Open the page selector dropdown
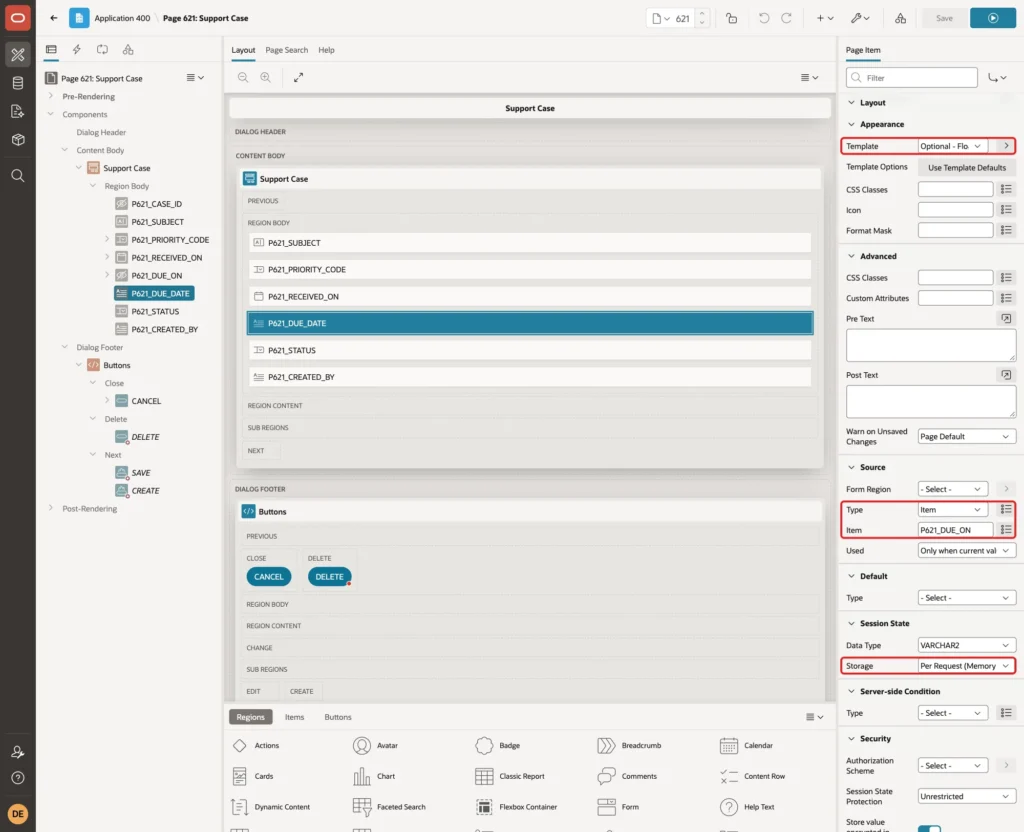The width and height of the screenshot is (1024, 832). click(x=661, y=18)
